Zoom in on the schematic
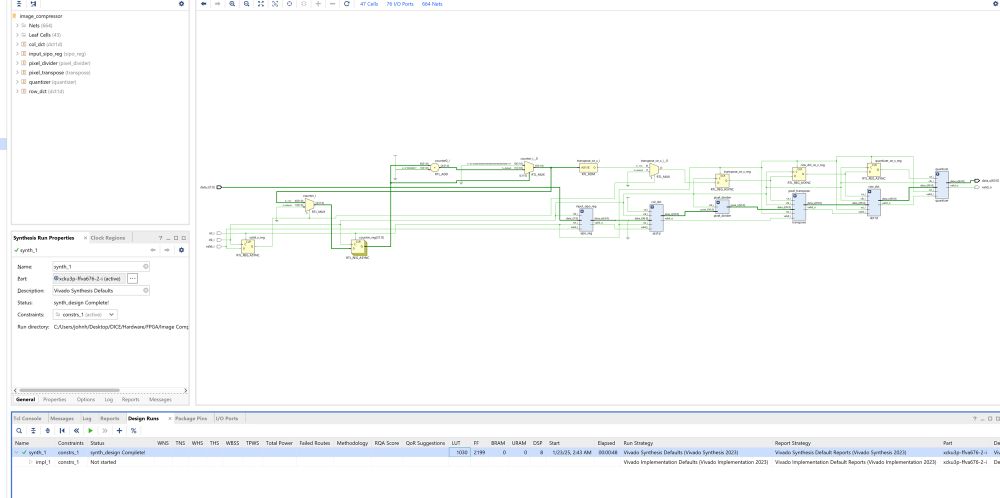This screenshot has height=498, width=1000. [232, 4]
